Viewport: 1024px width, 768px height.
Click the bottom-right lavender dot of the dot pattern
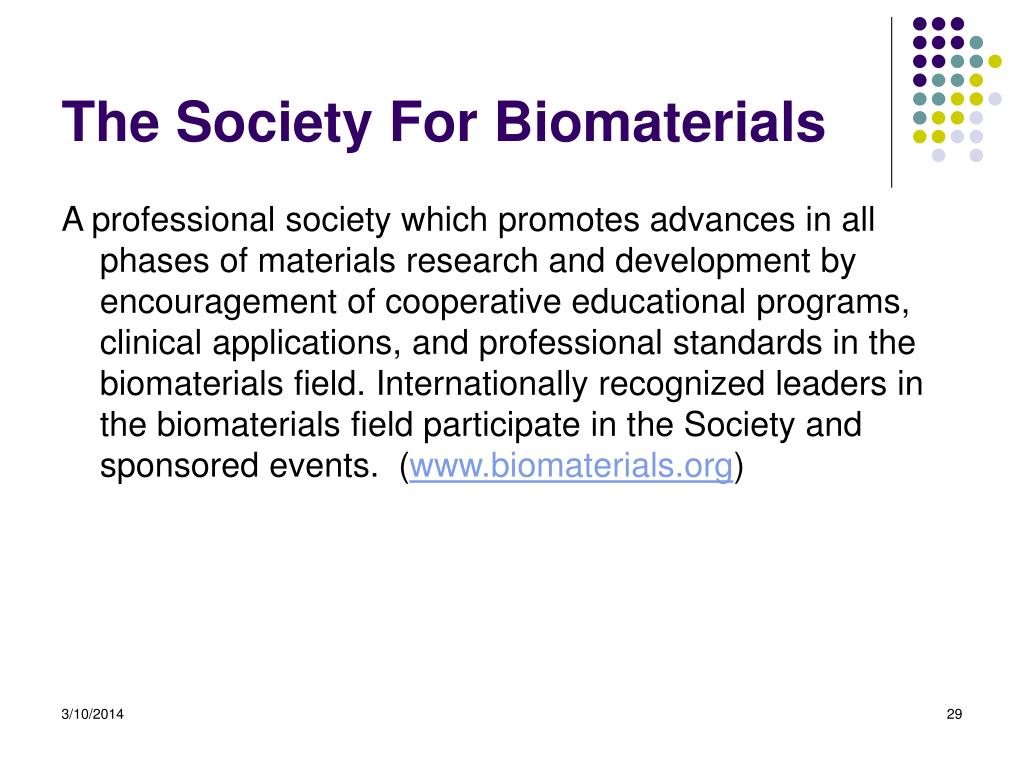[x=976, y=155]
